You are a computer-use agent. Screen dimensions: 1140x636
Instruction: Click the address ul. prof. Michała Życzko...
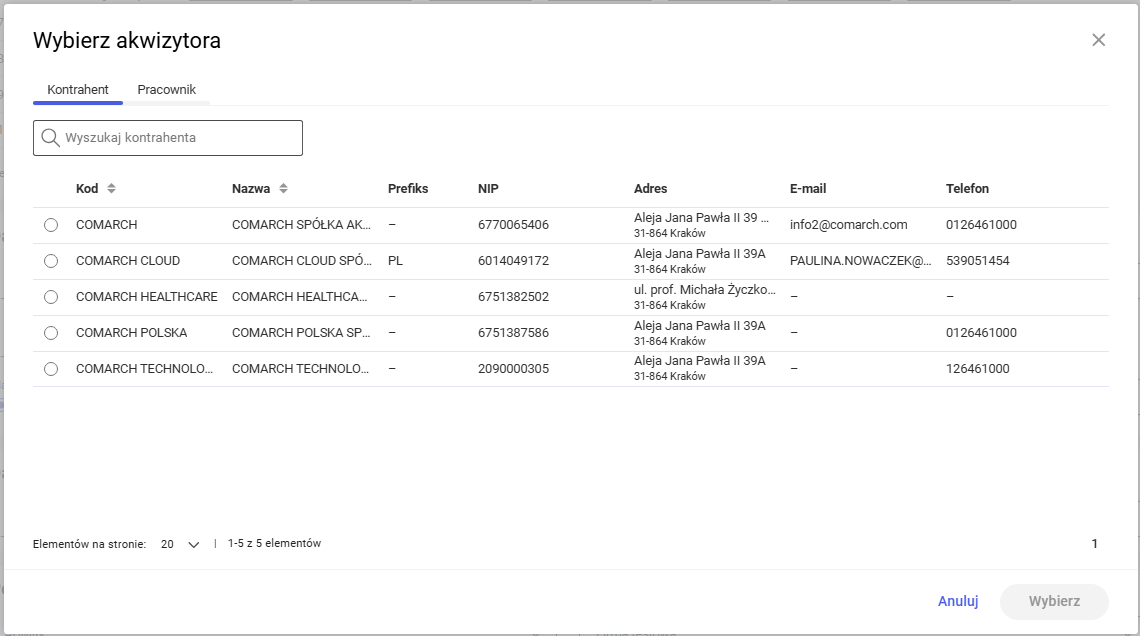(705, 289)
